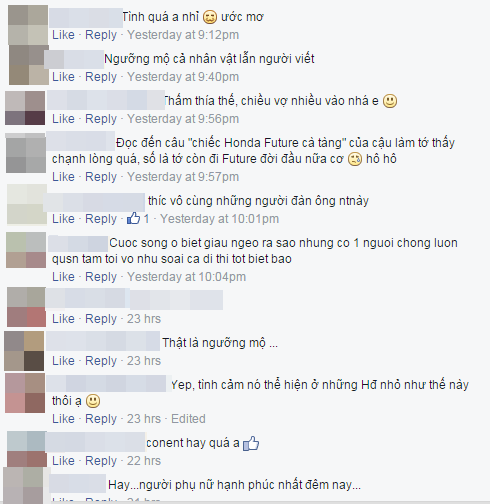490x504 pixels.
Task: Reply to comment posted Yesterday at 9:40pm
Action: 101,77
